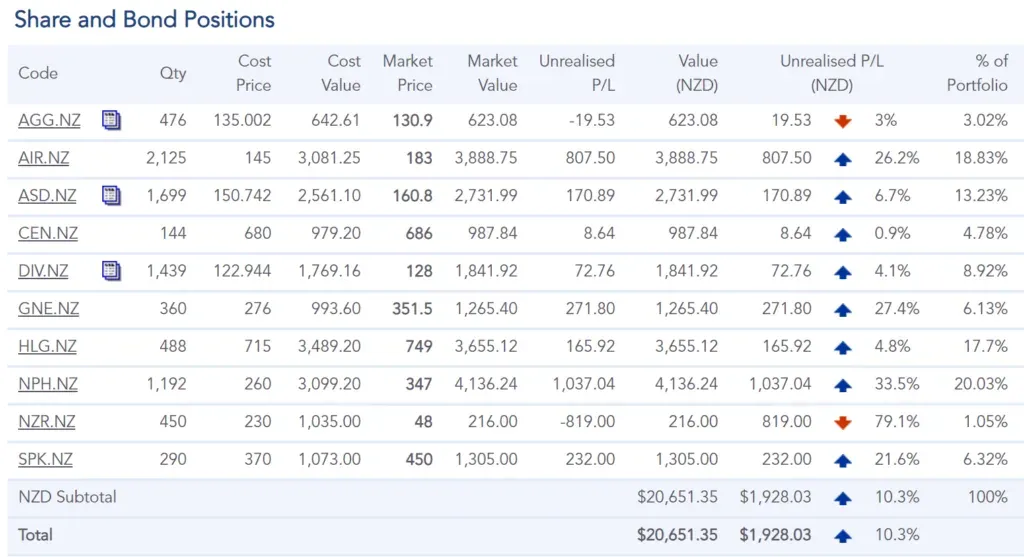Select the 1,841.92 market value cell

pyautogui.click(x=487, y=271)
